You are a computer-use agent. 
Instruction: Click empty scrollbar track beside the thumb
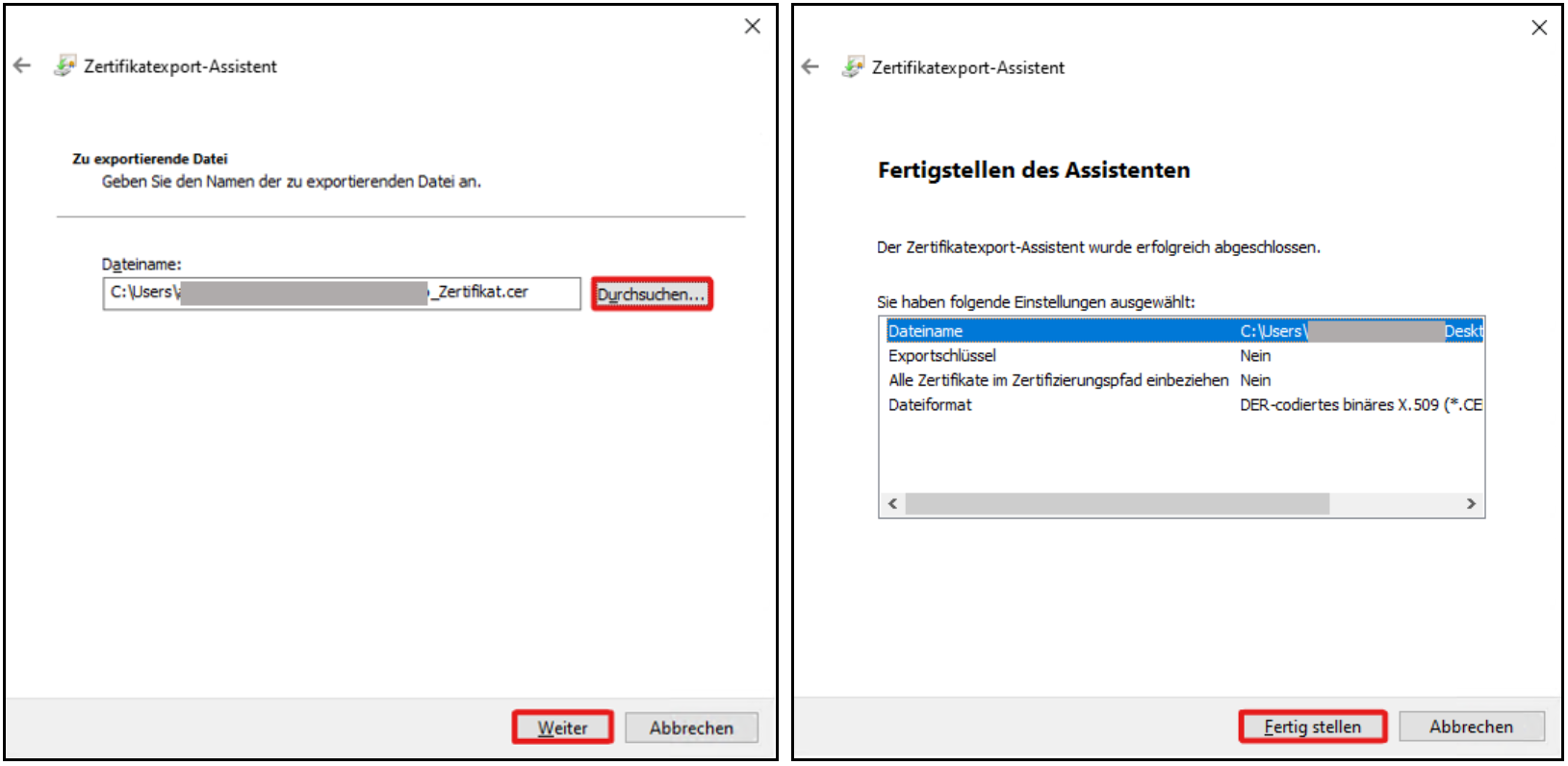tap(1396, 504)
